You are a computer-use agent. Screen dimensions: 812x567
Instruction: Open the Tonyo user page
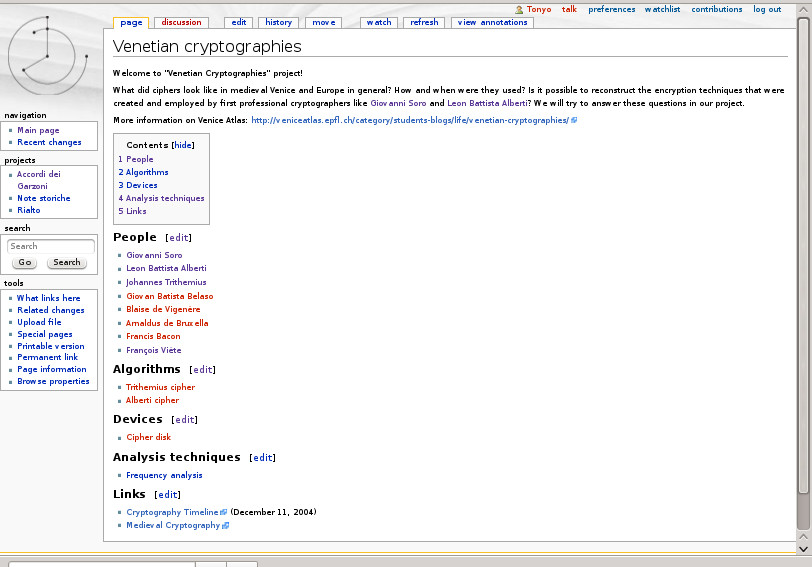[539, 9]
